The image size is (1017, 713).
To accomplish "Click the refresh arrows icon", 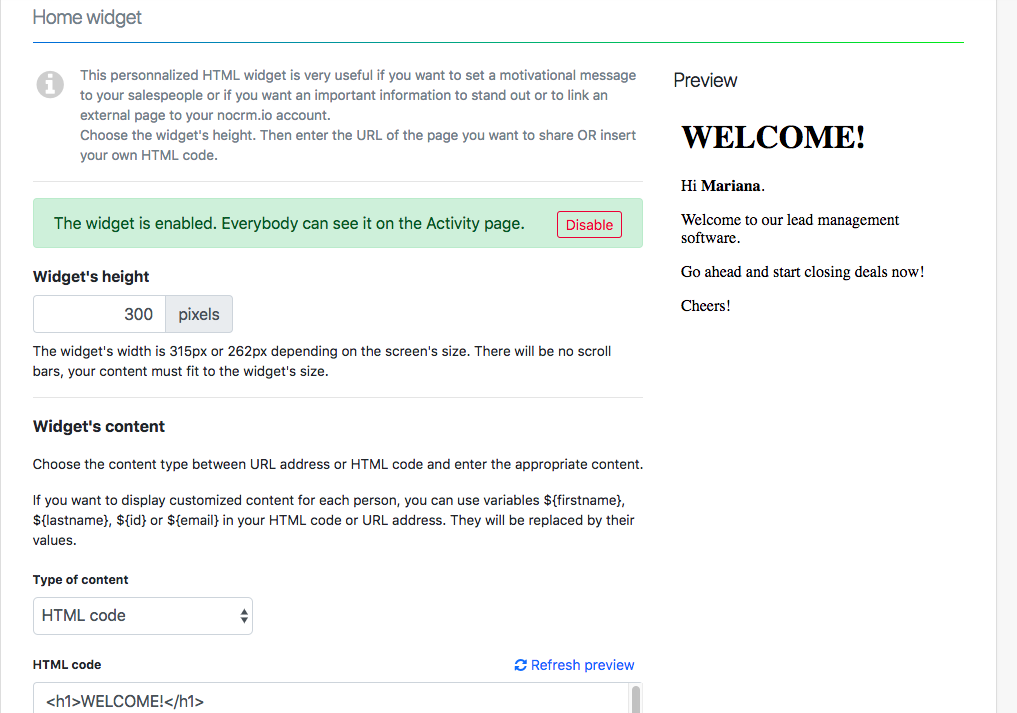I will 520,665.
